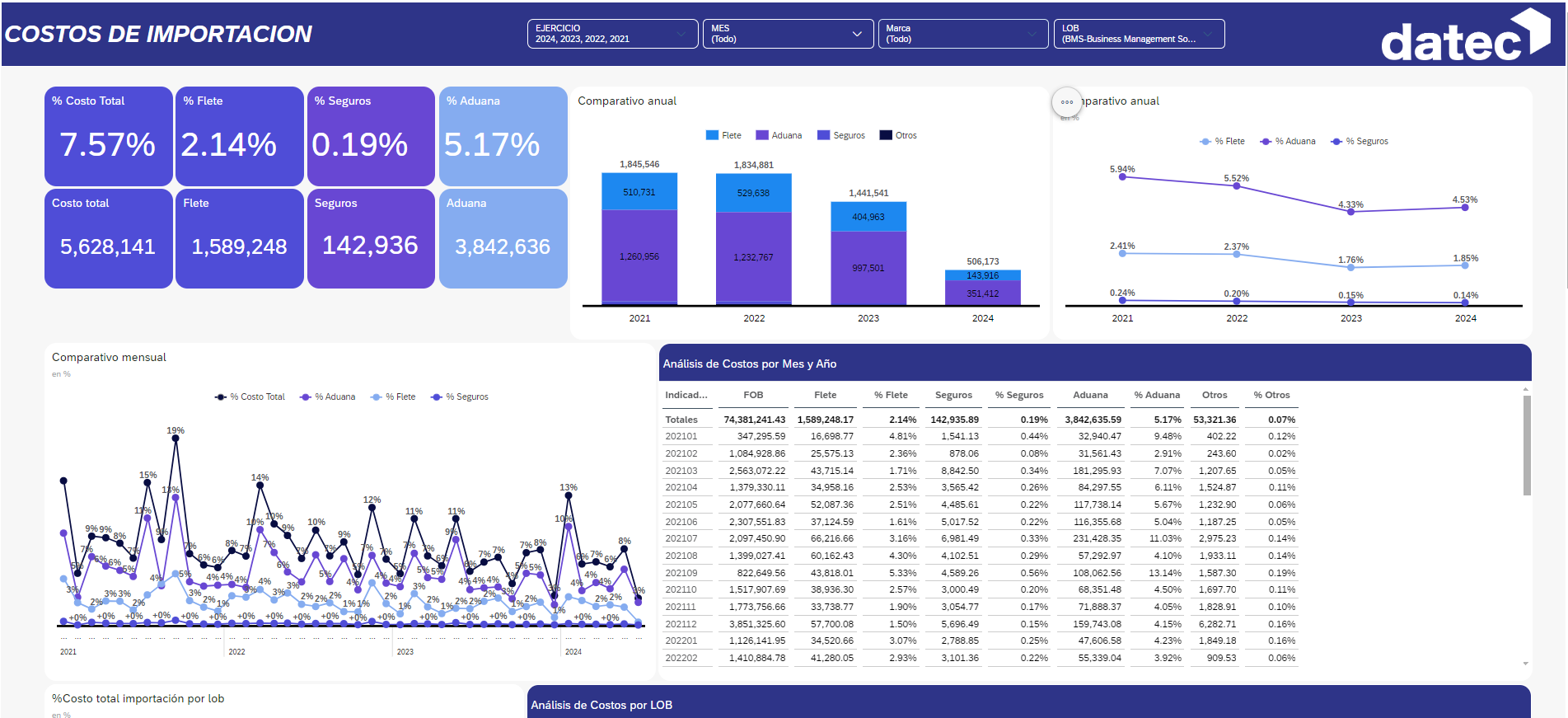Screen dimensions: 1568x718
Task: Click the FOB value 74,381,241.43
Action: coord(755,420)
